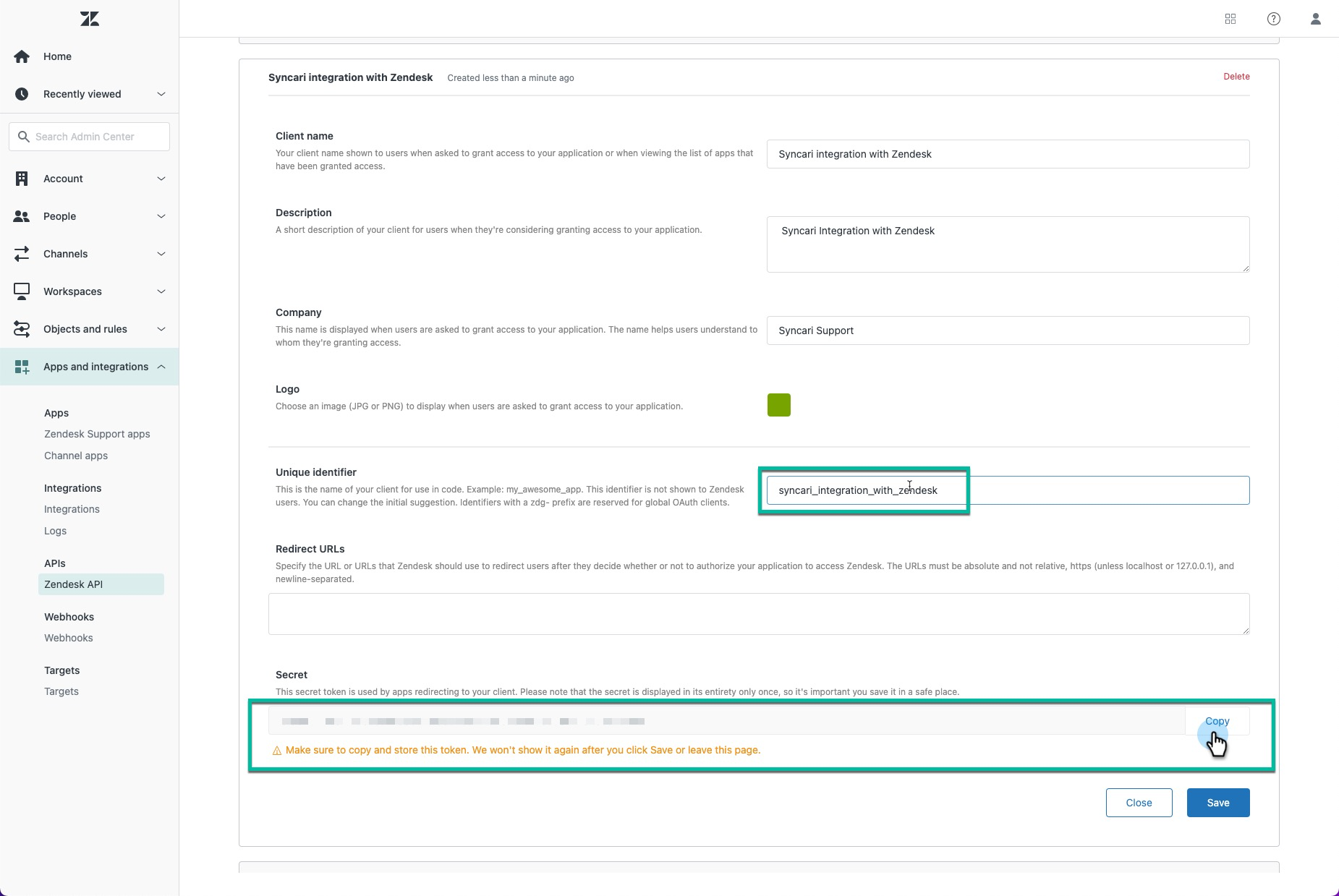The width and height of the screenshot is (1339, 896).
Task: Click the Recently viewed clock icon
Action: pos(22,94)
